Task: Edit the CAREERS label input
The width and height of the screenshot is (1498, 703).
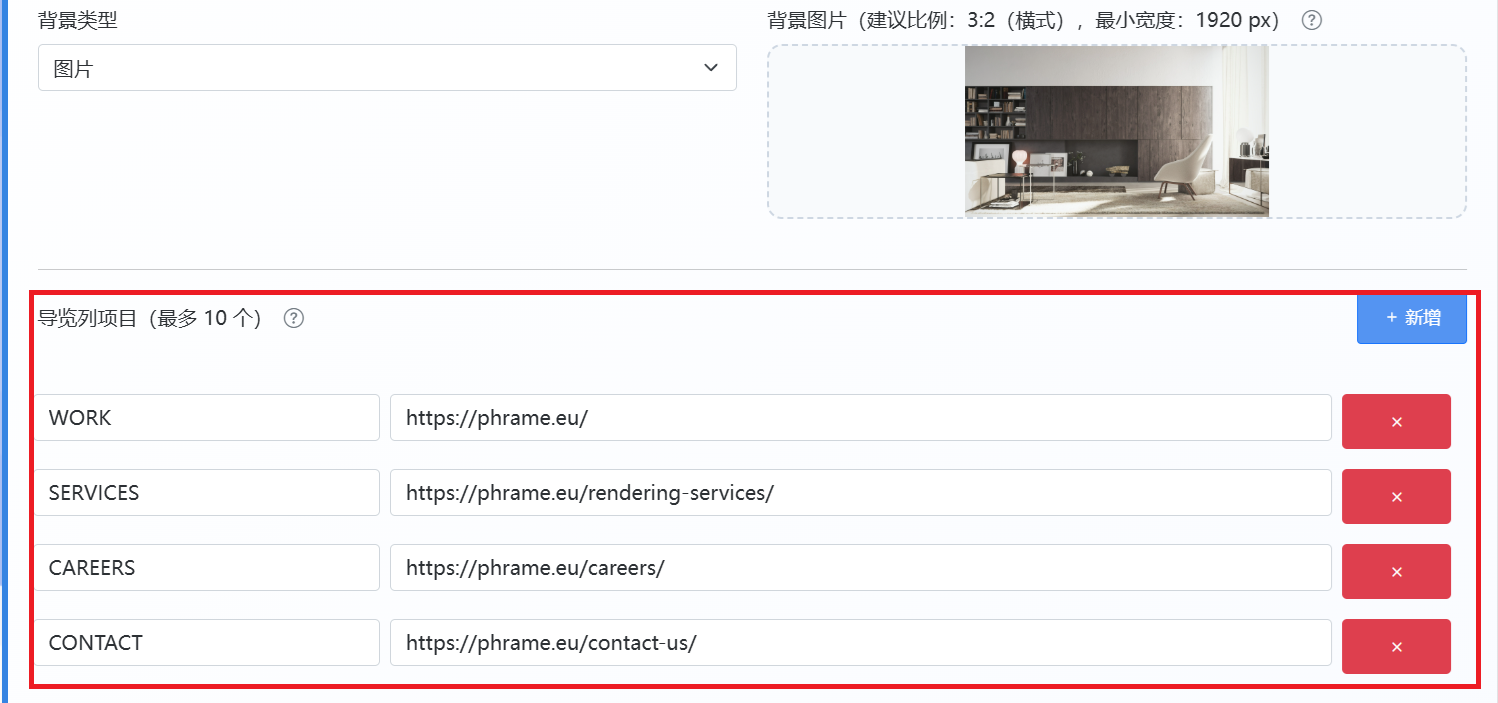Action: point(207,567)
